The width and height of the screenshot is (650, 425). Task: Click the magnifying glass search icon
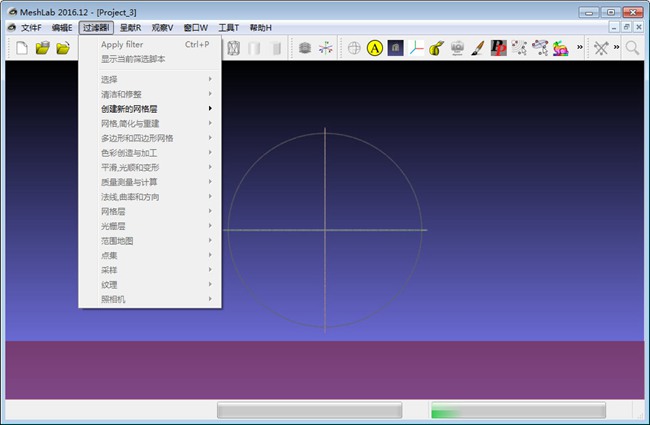pos(632,48)
